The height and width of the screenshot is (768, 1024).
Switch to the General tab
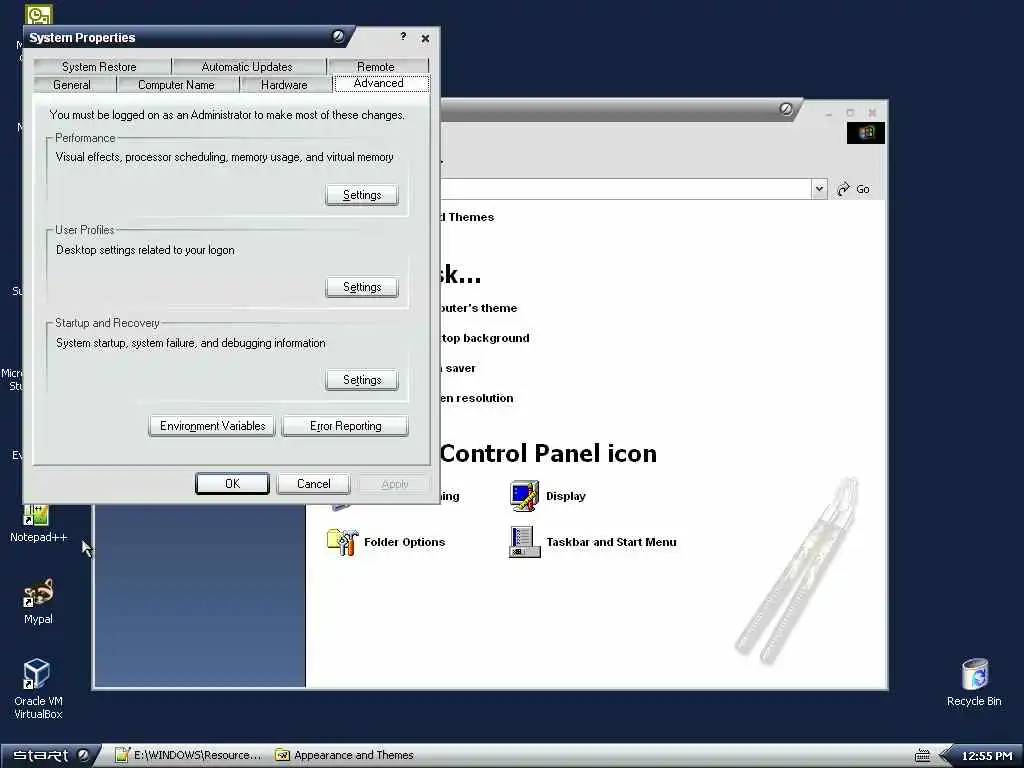point(72,85)
